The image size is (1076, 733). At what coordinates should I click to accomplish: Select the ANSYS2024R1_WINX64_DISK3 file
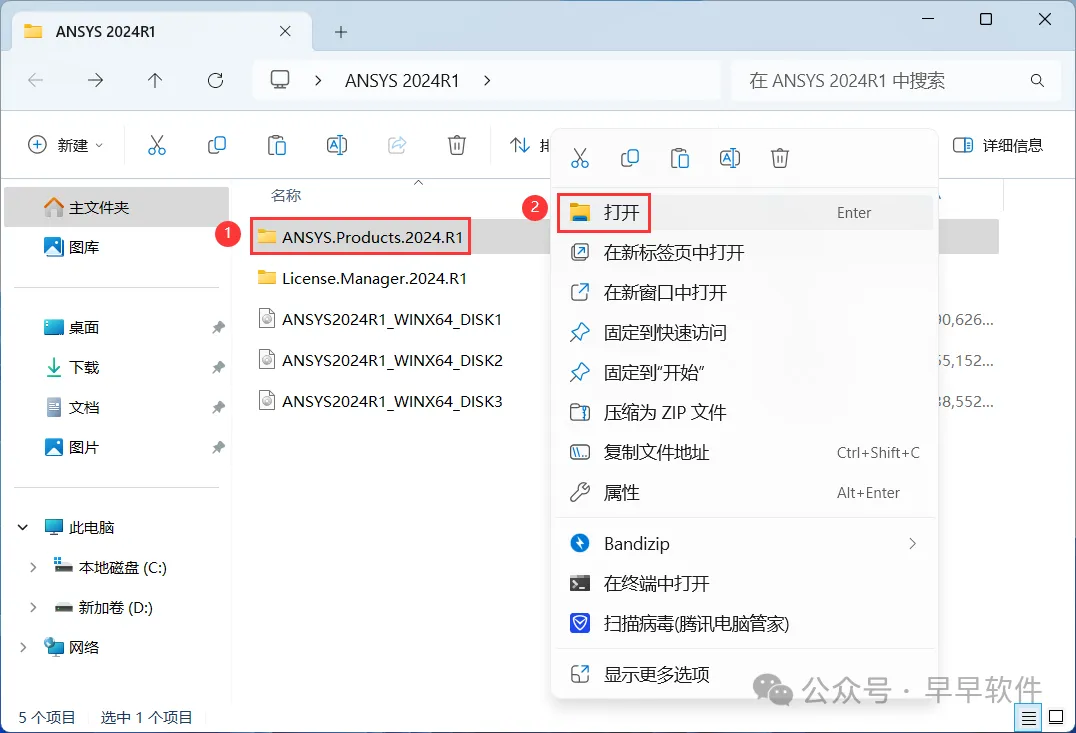pos(380,401)
